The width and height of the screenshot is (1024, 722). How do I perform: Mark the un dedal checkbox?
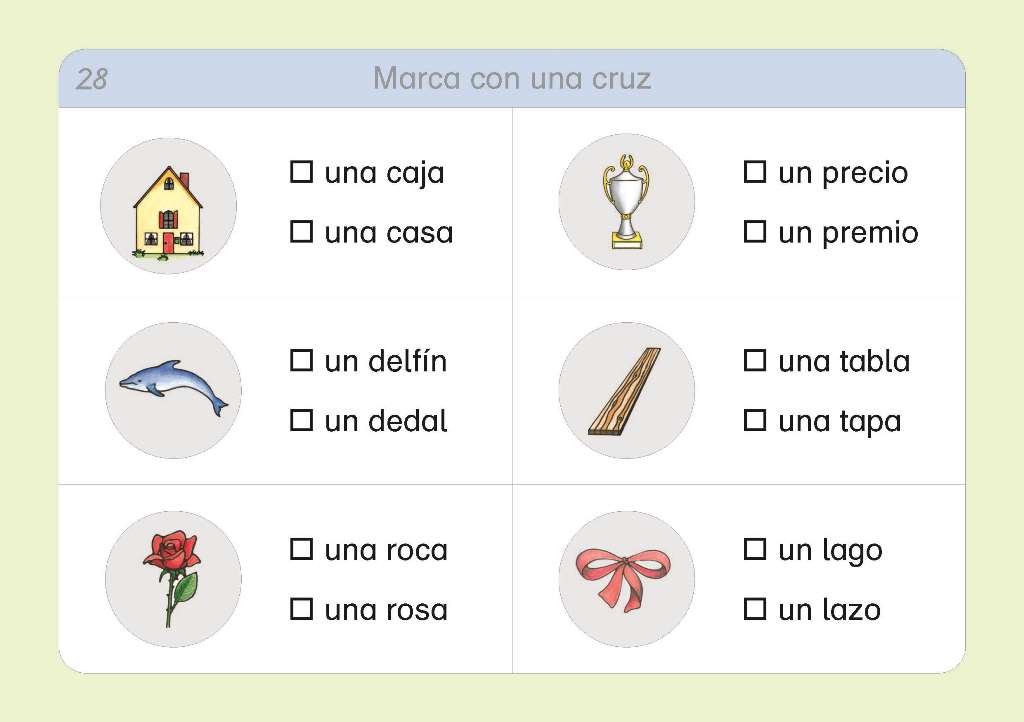(301, 420)
